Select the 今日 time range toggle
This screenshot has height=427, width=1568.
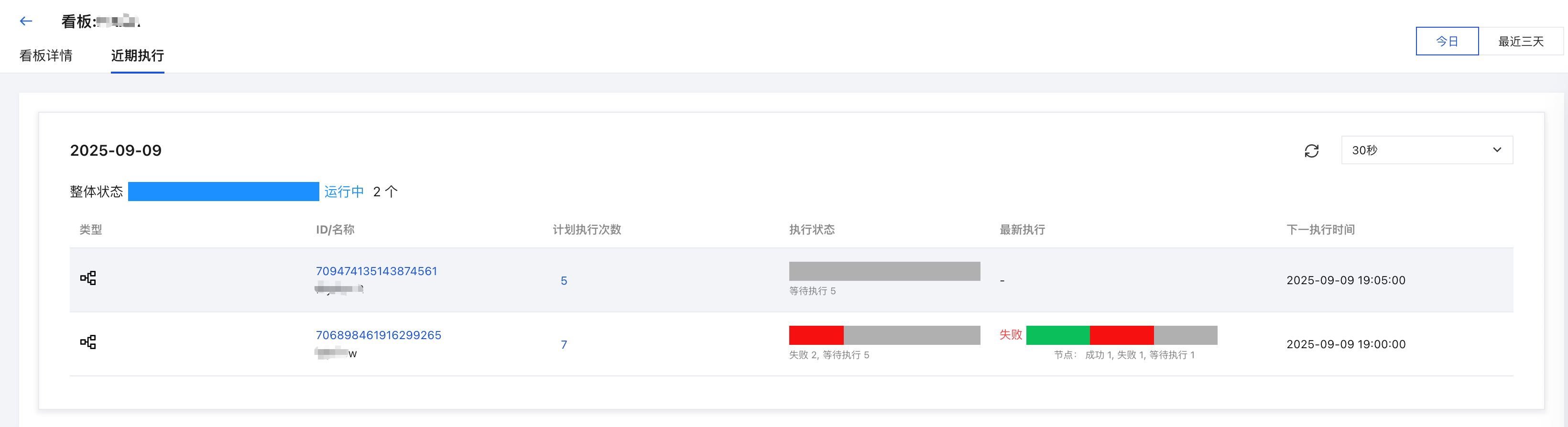(1447, 41)
